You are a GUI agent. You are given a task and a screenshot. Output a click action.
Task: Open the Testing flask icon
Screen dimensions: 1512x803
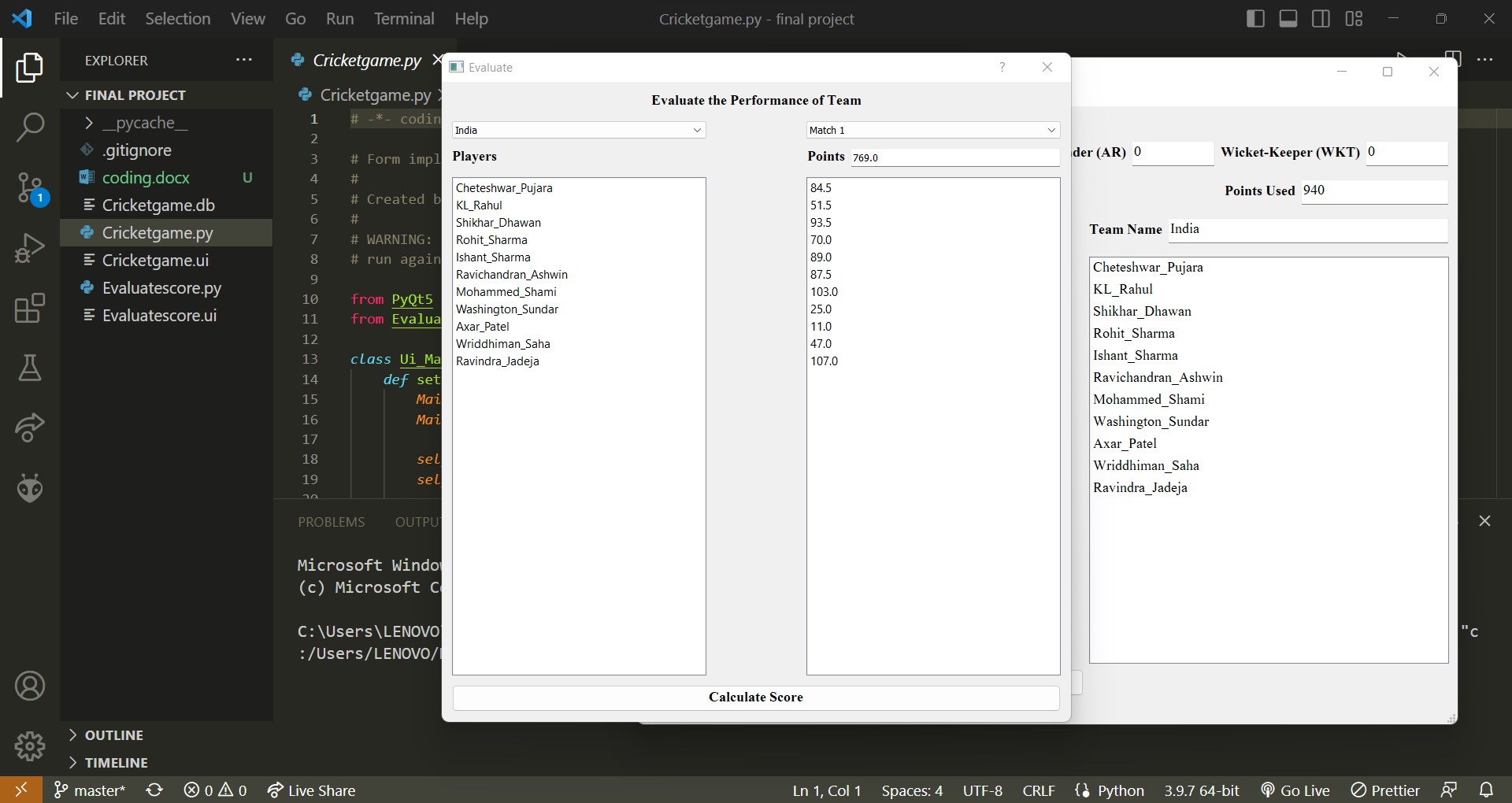point(30,368)
